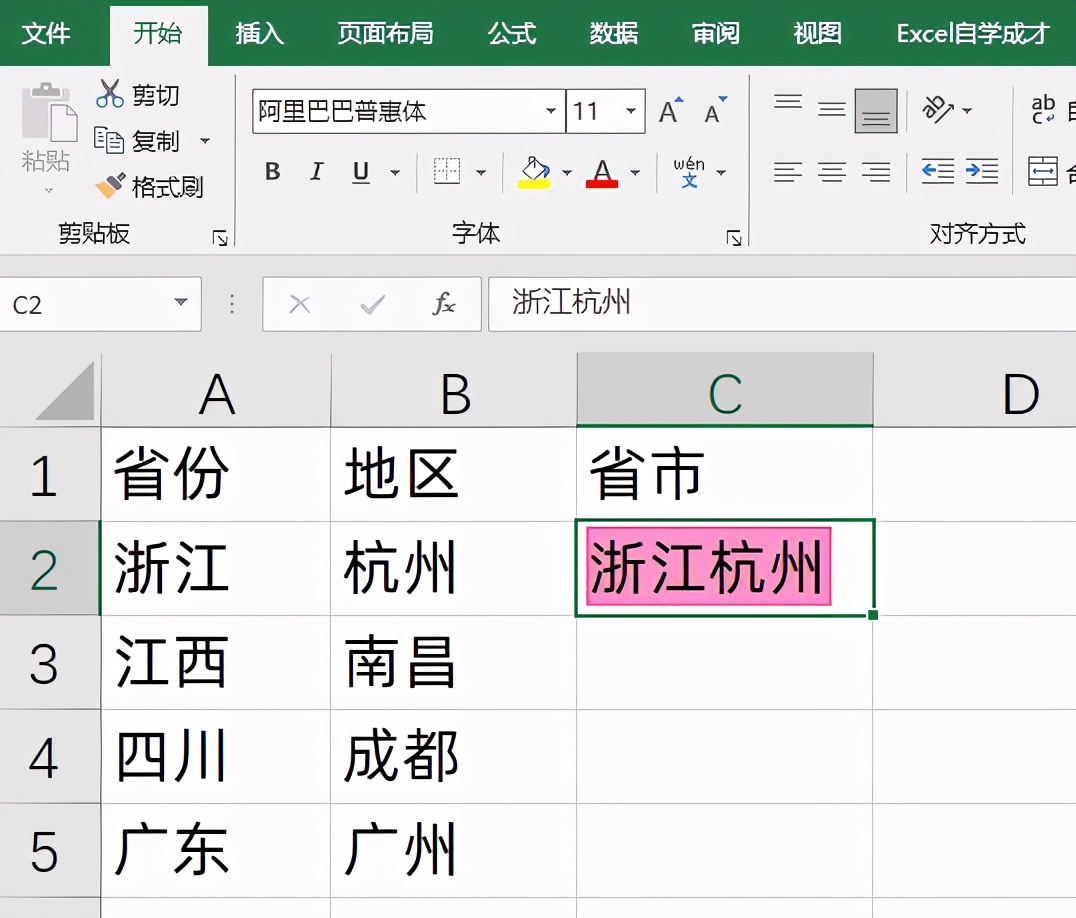This screenshot has width=1076, height=918.
Task: Expand text orientation dropdown arrow
Action: pos(967,110)
